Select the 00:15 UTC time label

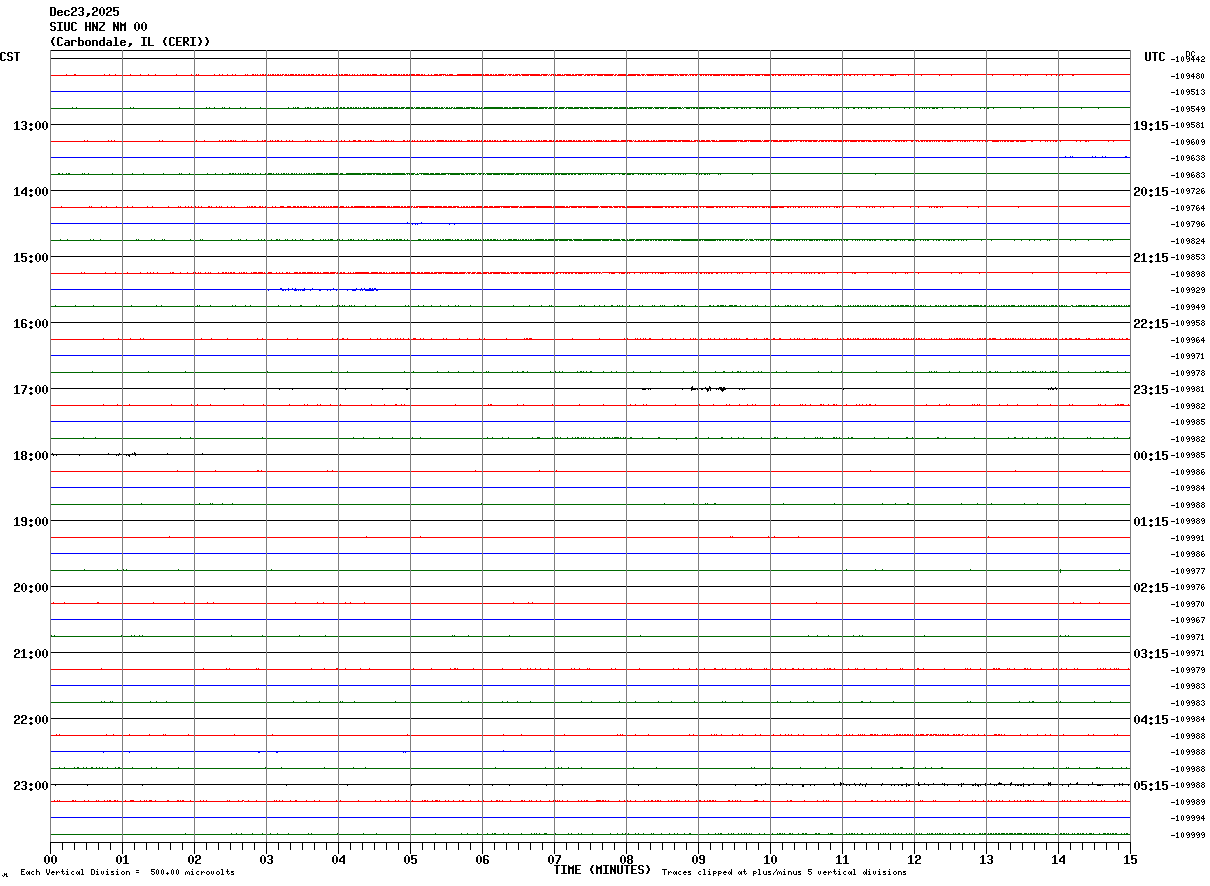click(x=1150, y=455)
